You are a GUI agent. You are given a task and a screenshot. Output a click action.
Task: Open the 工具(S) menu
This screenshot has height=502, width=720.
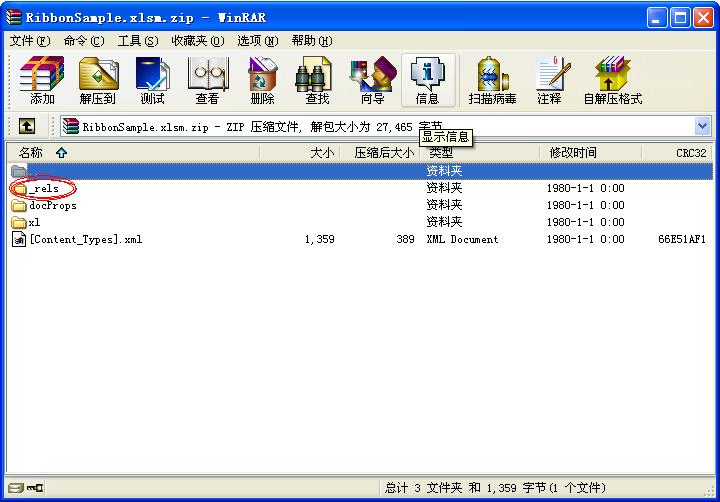[x=137, y=41]
